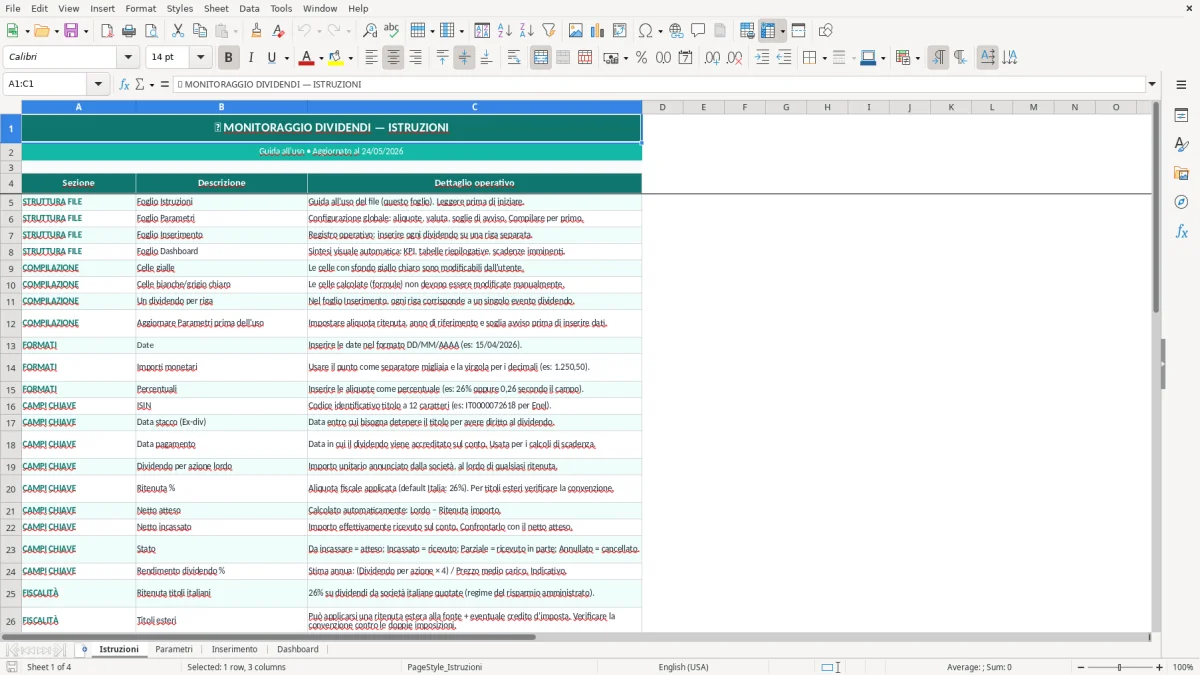Image resolution: width=1200 pixels, height=675 pixels.
Task: Open Find and Replace
Action: (x=370, y=31)
